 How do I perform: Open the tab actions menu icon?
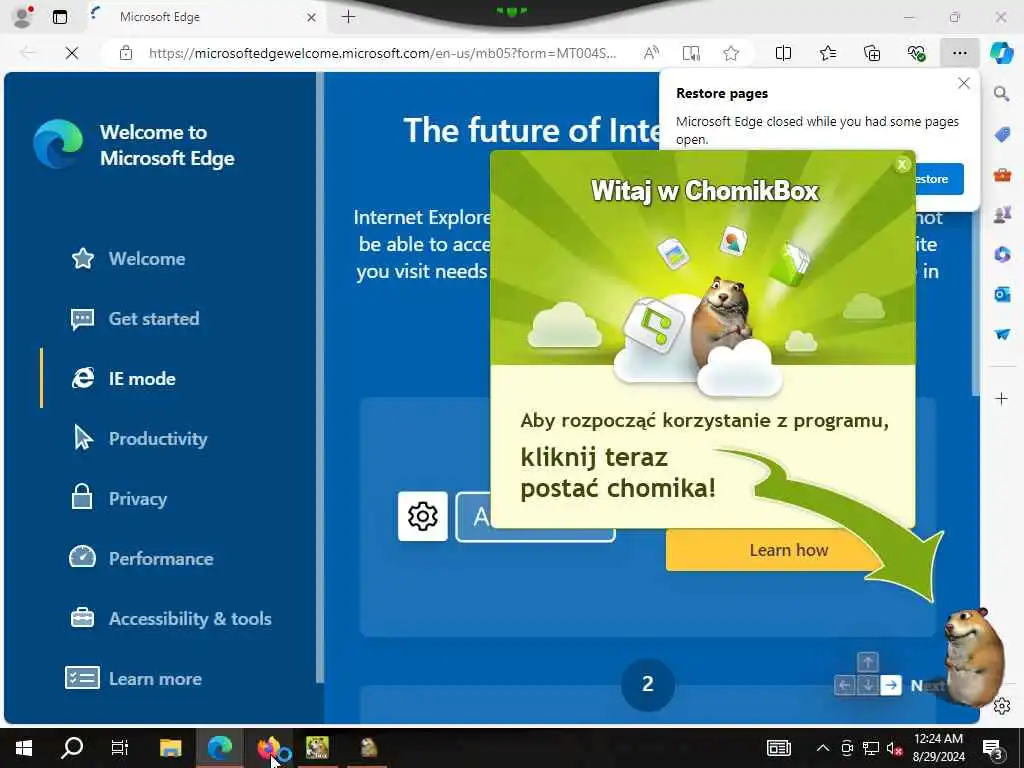pos(59,17)
